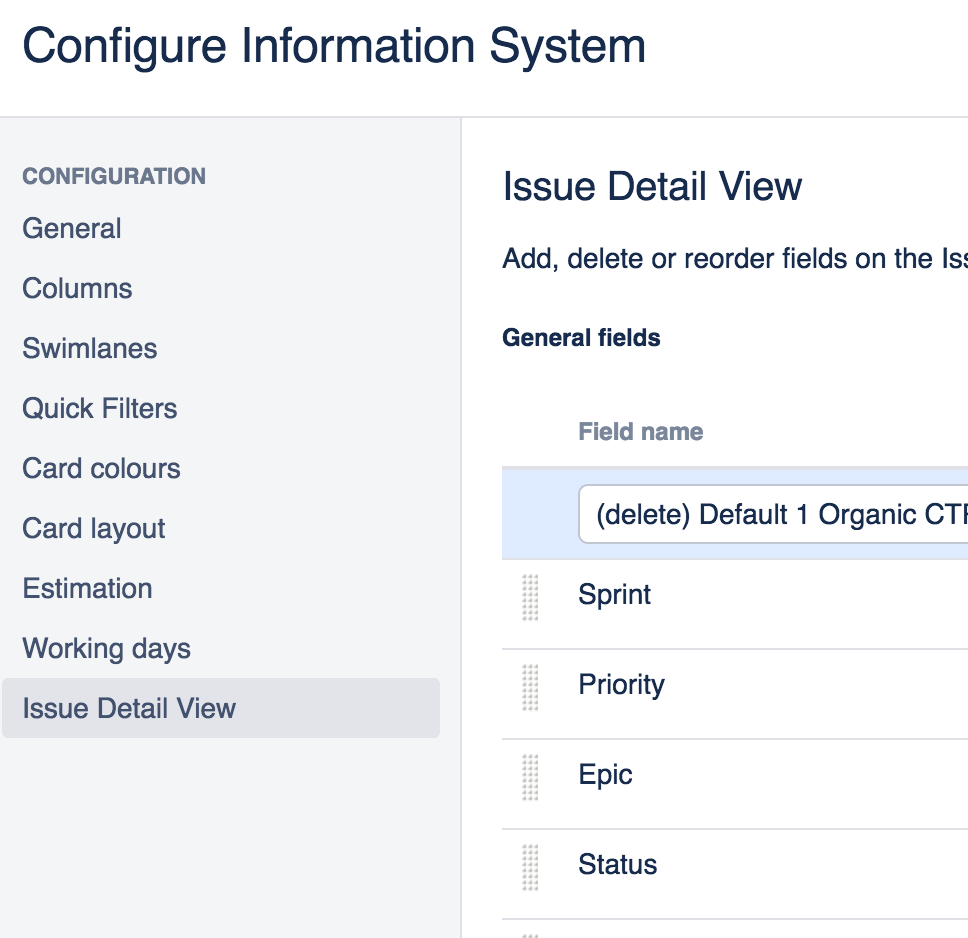Click the Configure Information System page title
This screenshot has width=968, height=938.
tap(334, 47)
